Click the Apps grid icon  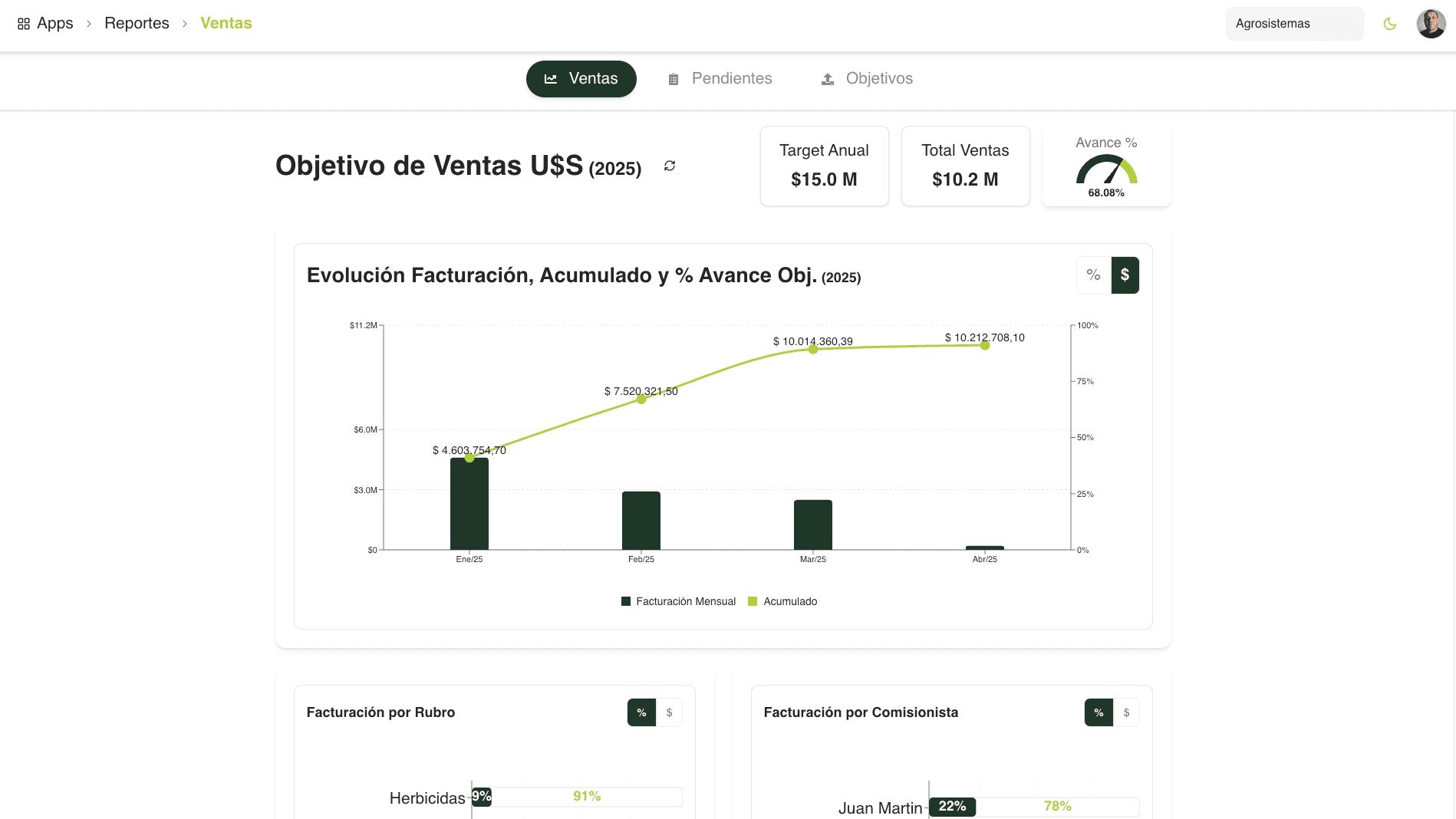coord(24,24)
